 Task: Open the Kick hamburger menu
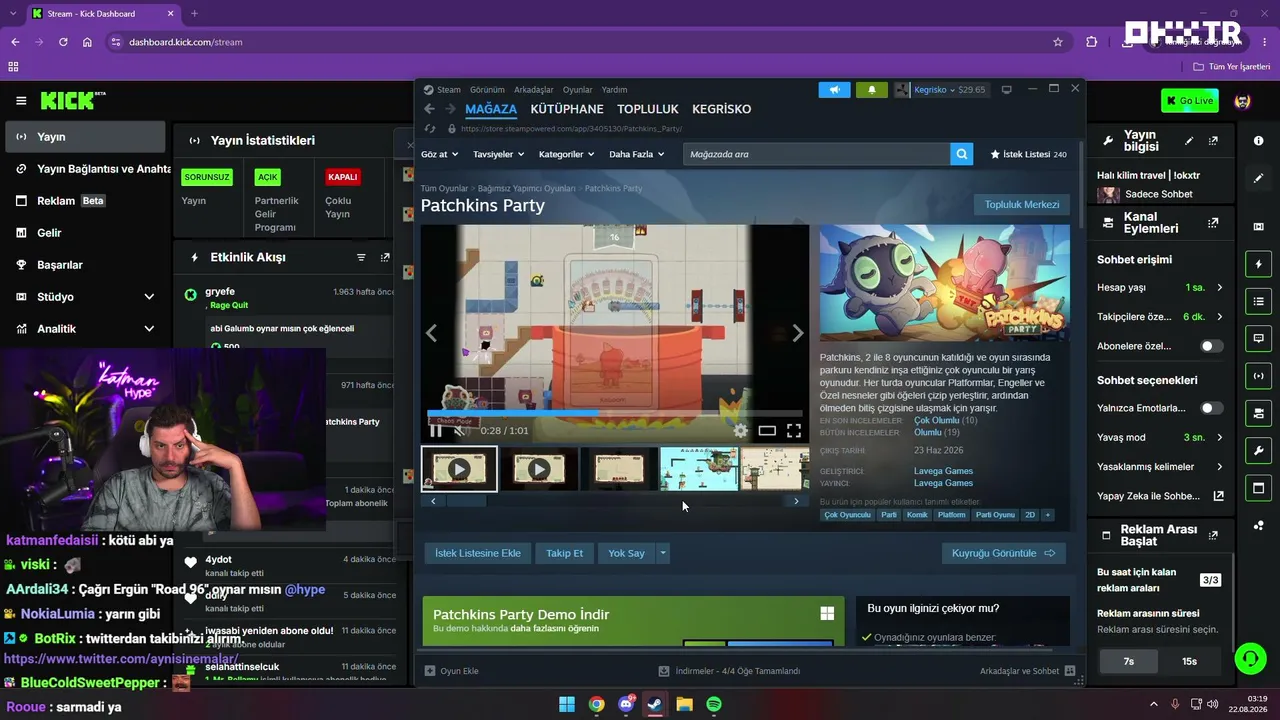(21, 101)
